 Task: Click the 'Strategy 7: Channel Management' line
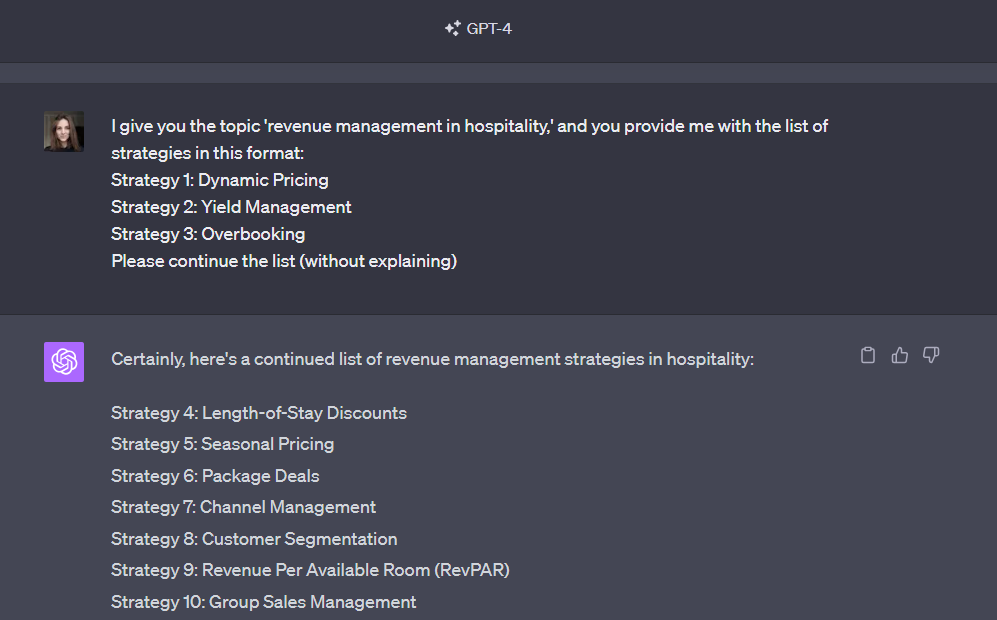tap(244, 507)
